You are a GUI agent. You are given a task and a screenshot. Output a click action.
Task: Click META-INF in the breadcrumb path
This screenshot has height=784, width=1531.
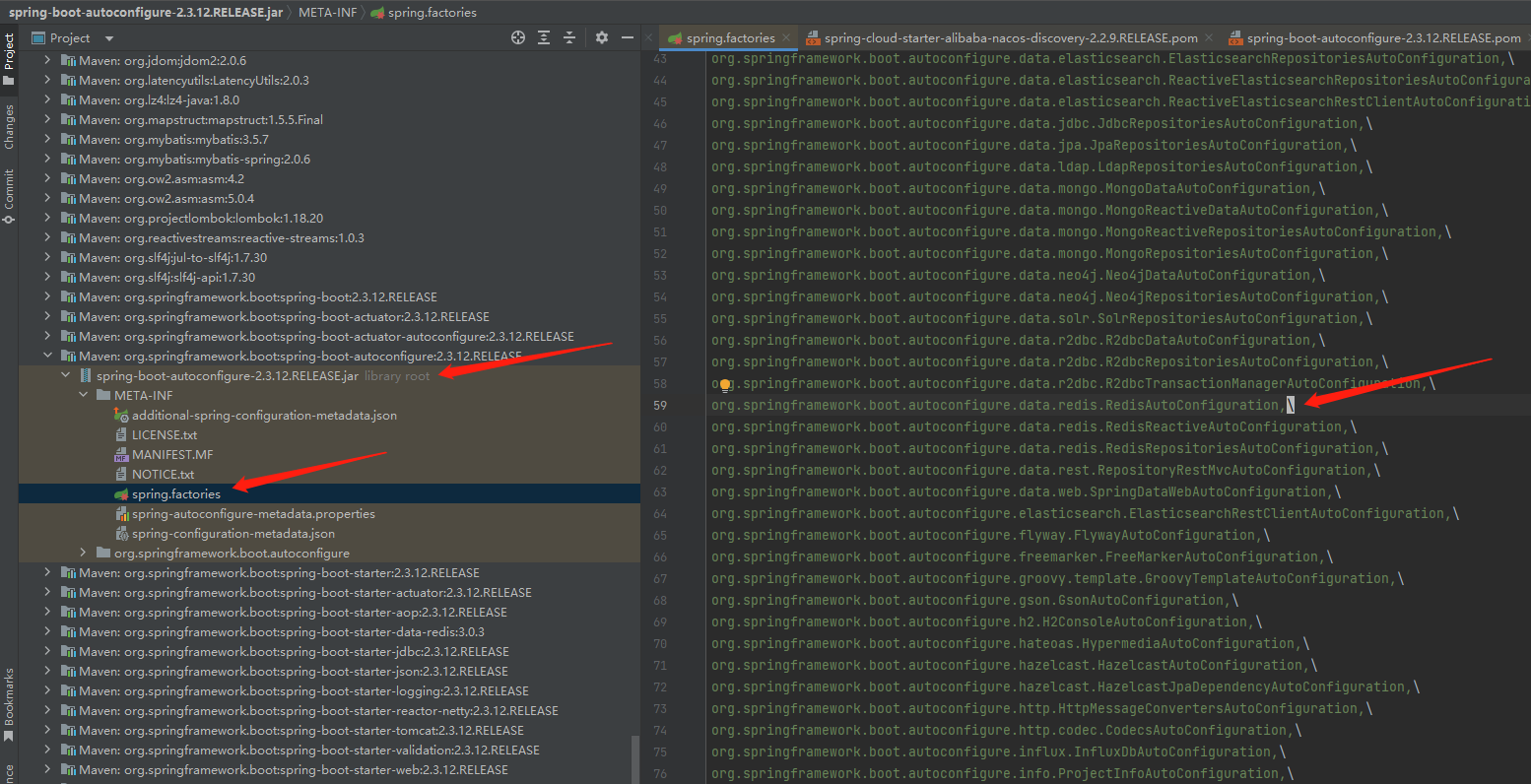click(x=327, y=12)
